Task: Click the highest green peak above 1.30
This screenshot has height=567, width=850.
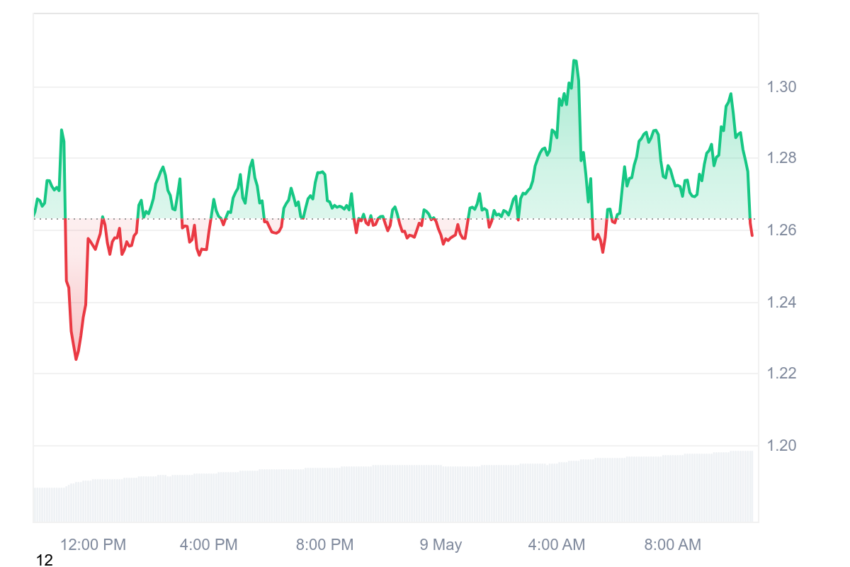Action: [x=575, y=61]
